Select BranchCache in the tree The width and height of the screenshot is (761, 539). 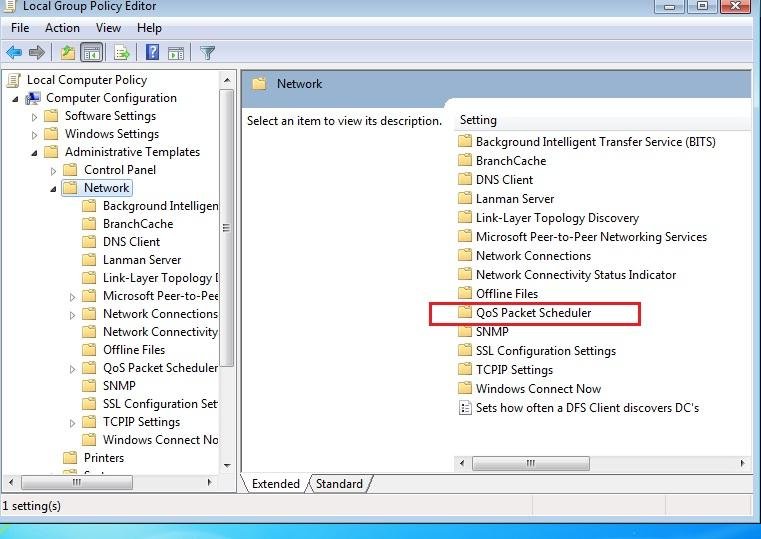pyautogui.click(x=138, y=224)
